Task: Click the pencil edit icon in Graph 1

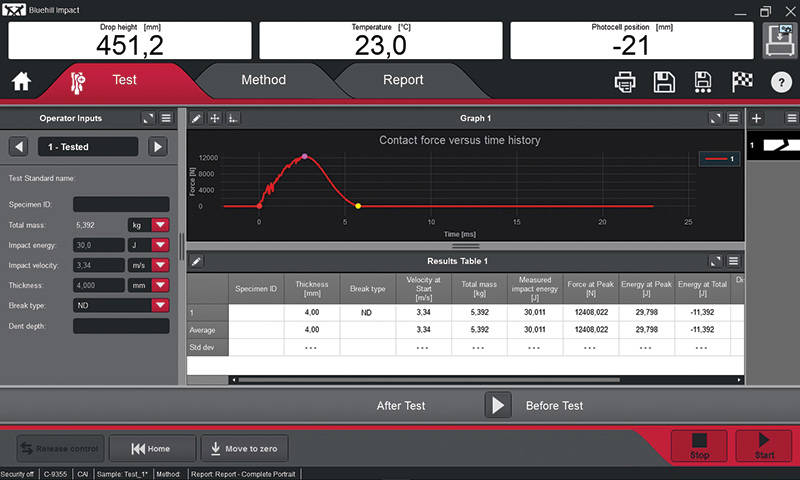Action: tap(197, 118)
